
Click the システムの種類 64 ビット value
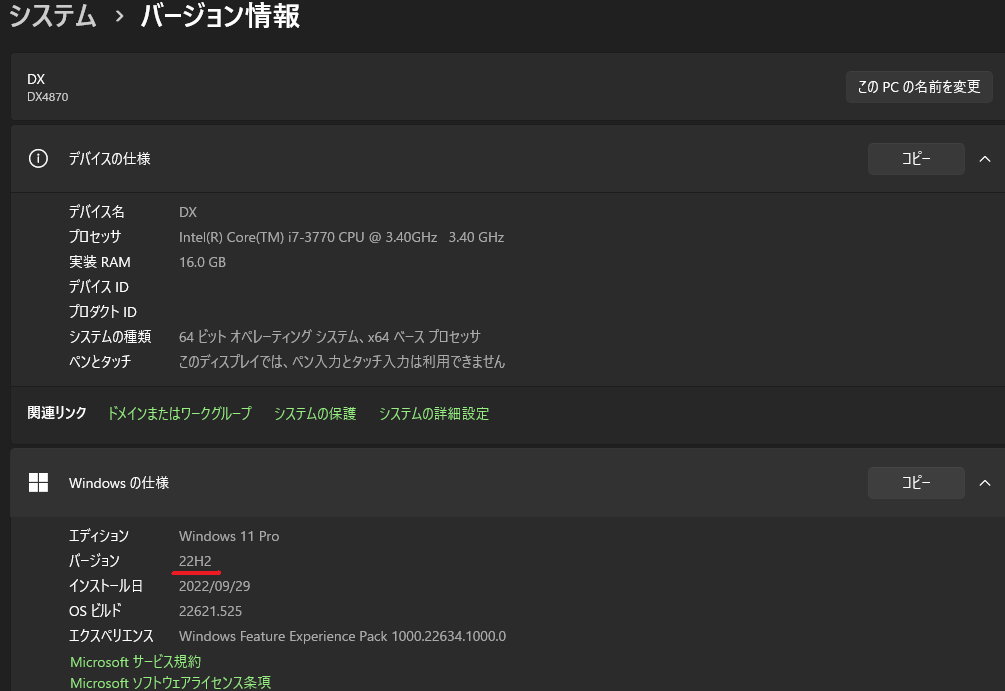pyautogui.click(x=329, y=337)
